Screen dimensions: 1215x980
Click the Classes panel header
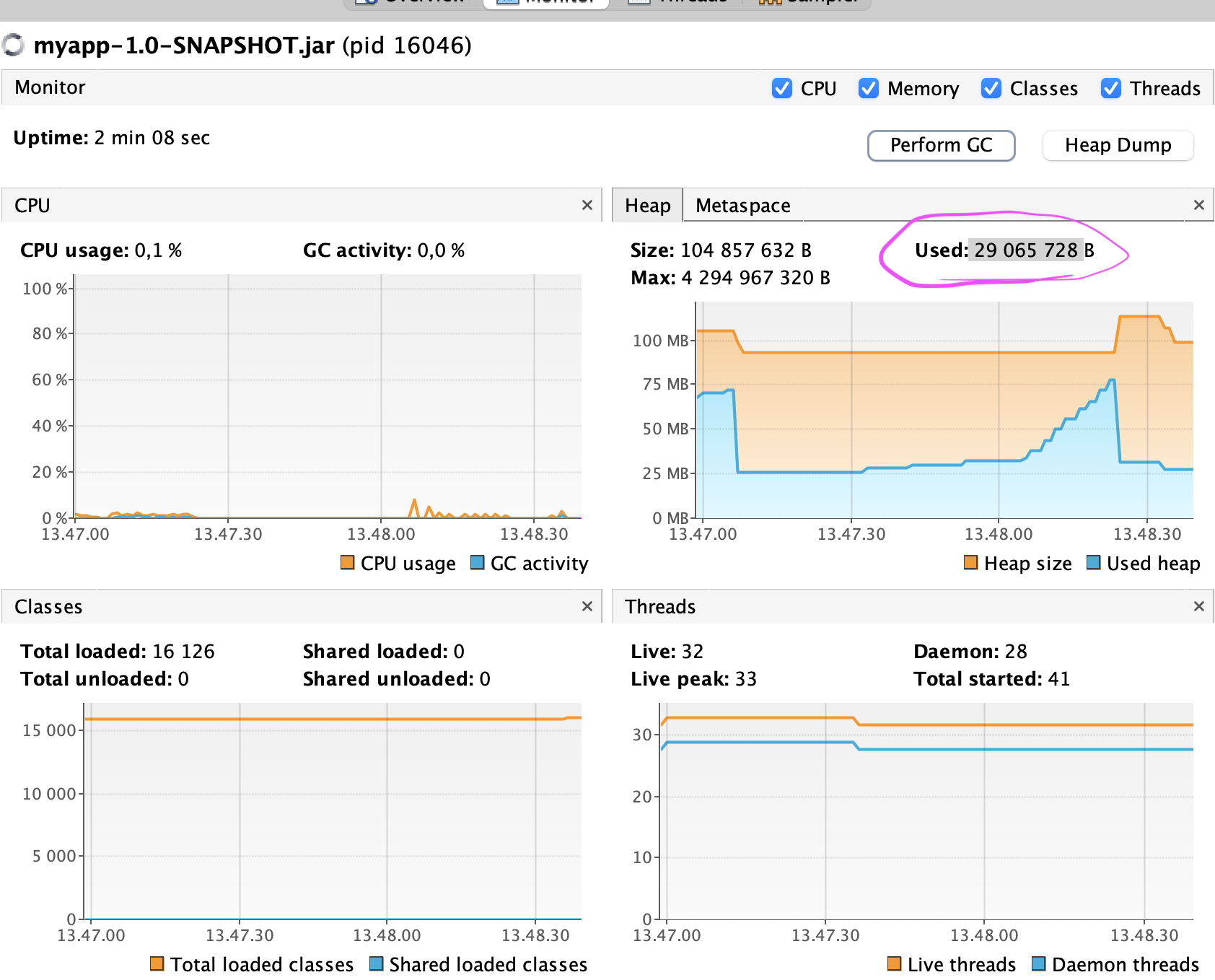click(x=48, y=607)
